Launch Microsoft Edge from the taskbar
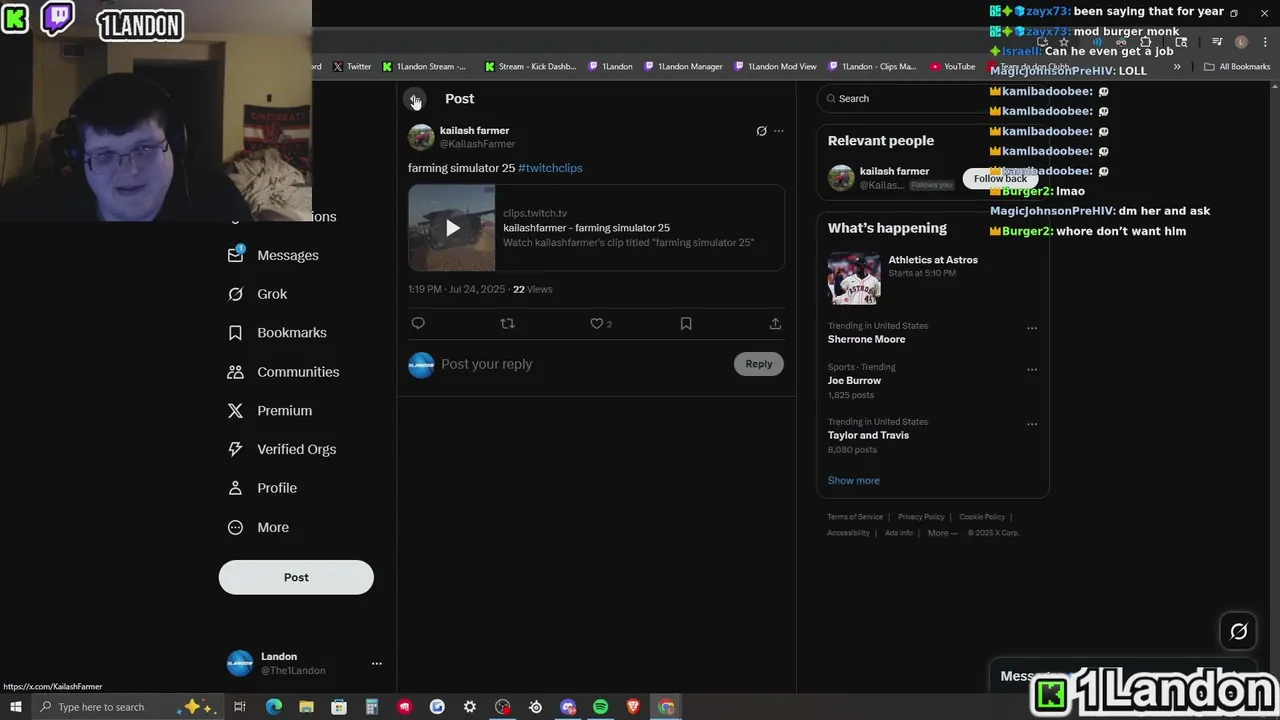1280x720 pixels. 273,707
